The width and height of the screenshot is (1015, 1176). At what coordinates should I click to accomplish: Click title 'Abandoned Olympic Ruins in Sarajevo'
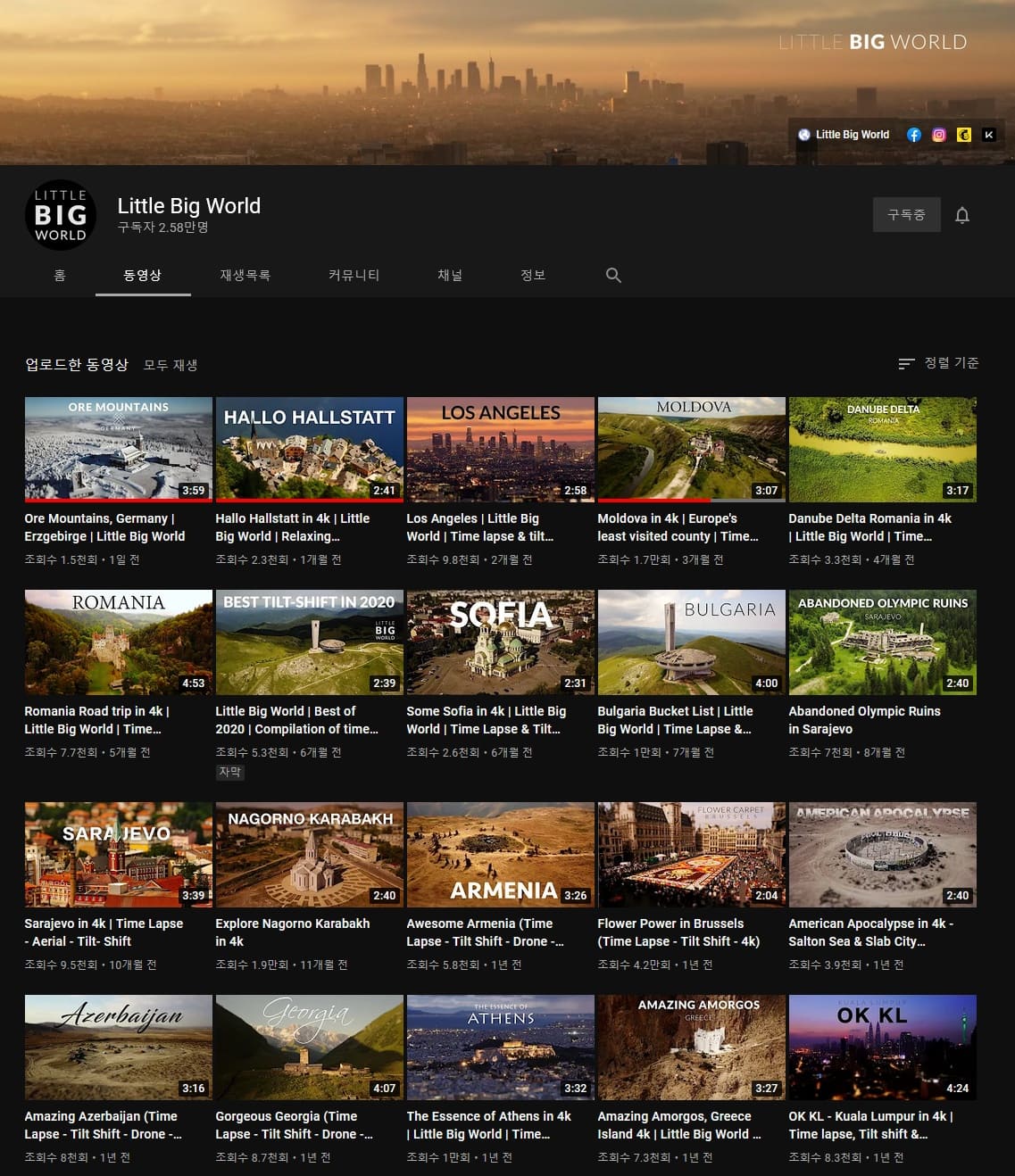coord(865,720)
